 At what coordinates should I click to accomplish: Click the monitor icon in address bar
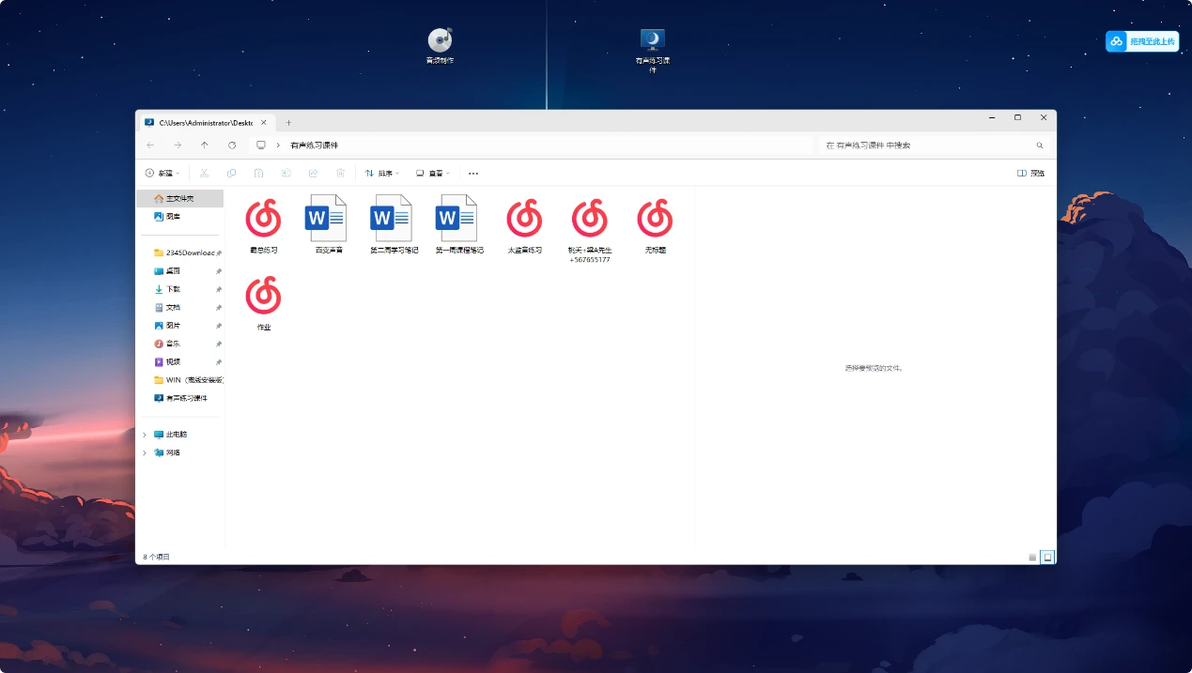pos(261,145)
